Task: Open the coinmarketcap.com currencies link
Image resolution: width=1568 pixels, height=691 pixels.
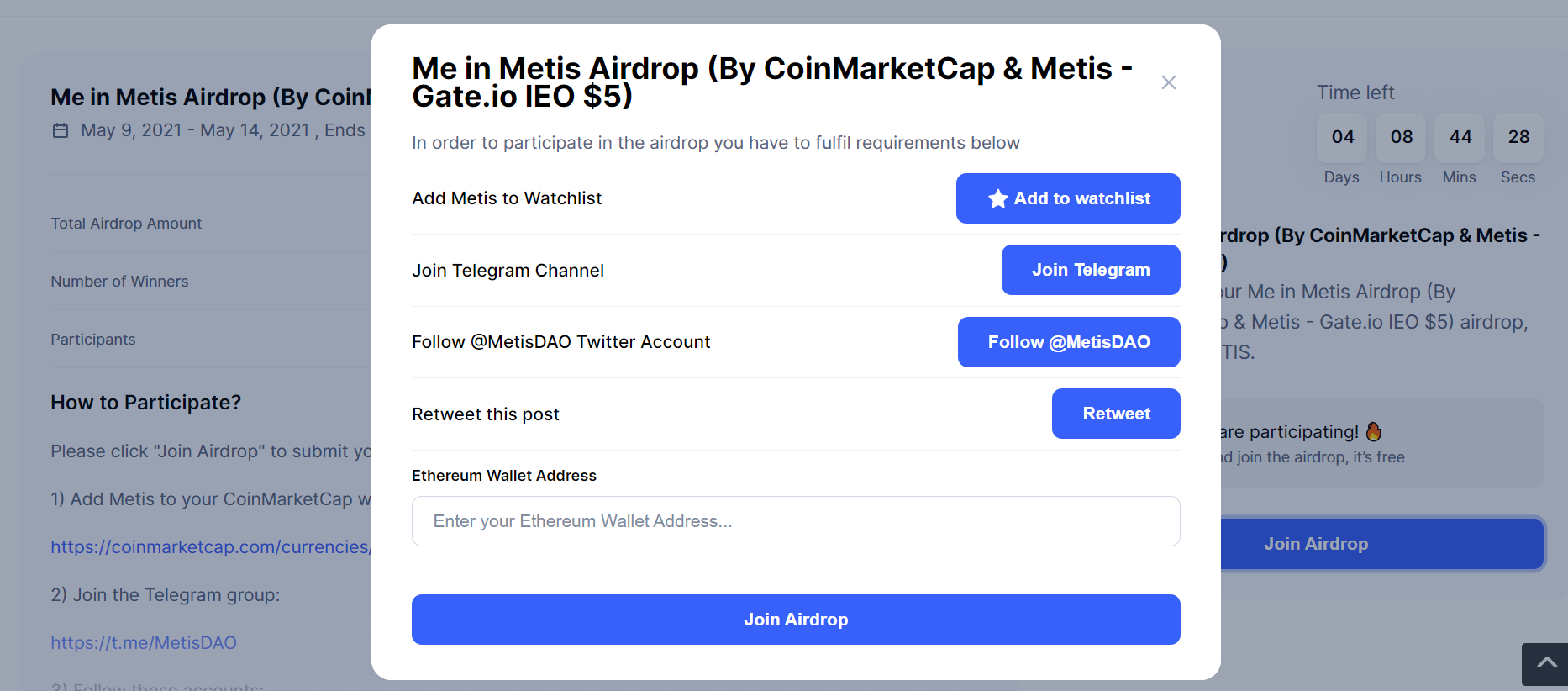Action: pyautogui.click(x=211, y=547)
